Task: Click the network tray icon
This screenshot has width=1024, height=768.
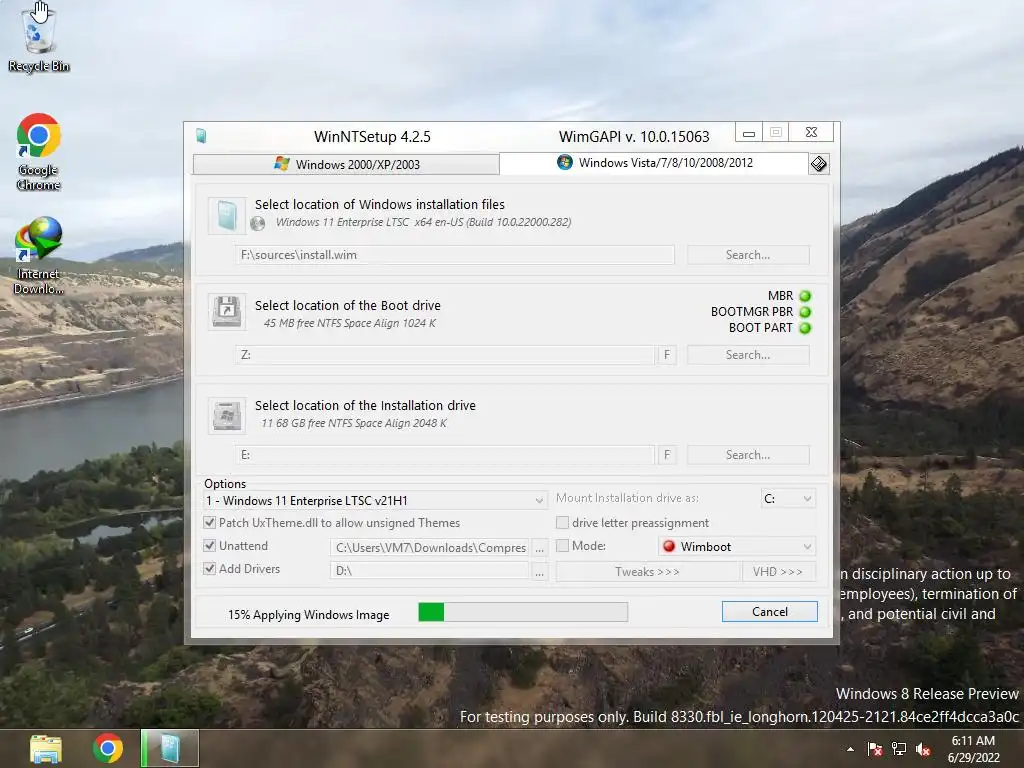Action: tap(899, 749)
